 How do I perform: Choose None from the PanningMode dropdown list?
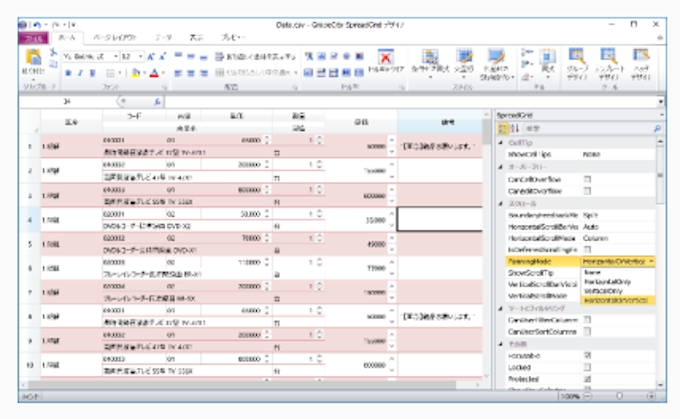[x=590, y=272]
